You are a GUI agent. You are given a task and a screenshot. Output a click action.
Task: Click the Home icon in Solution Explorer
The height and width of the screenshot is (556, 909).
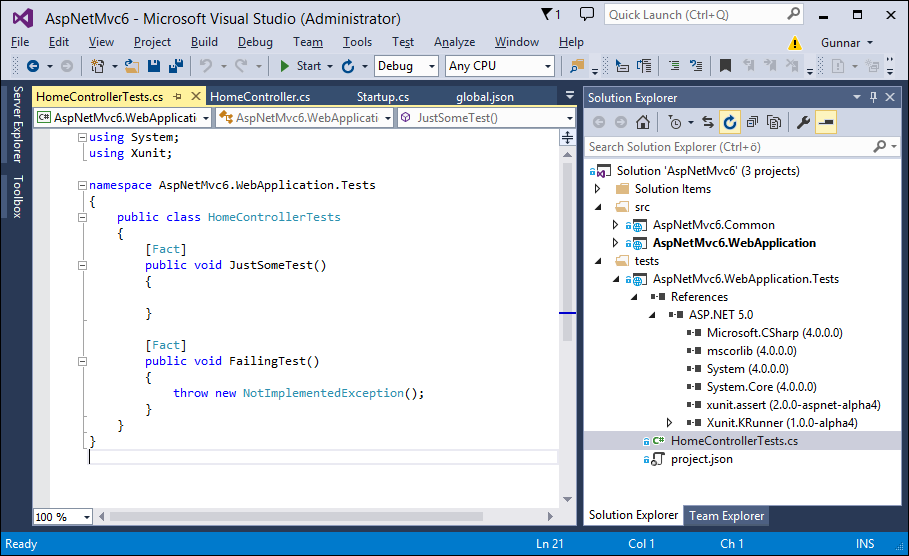642,122
